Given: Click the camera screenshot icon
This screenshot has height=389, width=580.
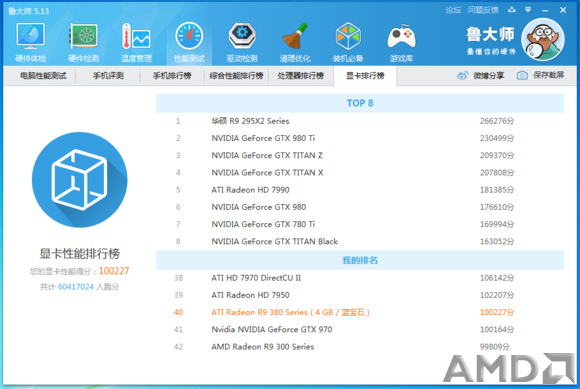Looking at the screenshot, I should pos(522,75).
